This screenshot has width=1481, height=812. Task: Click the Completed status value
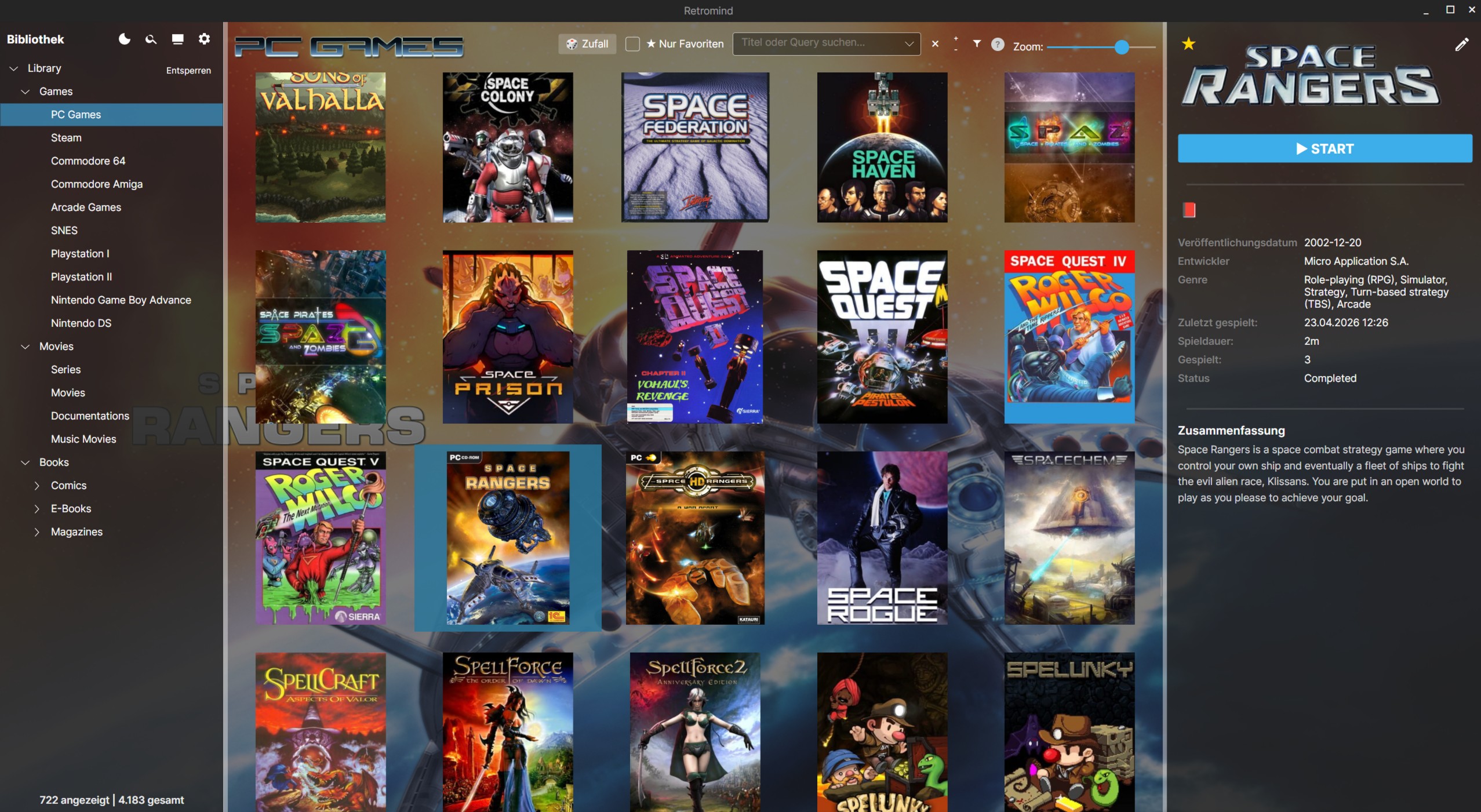pos(1330,378)
